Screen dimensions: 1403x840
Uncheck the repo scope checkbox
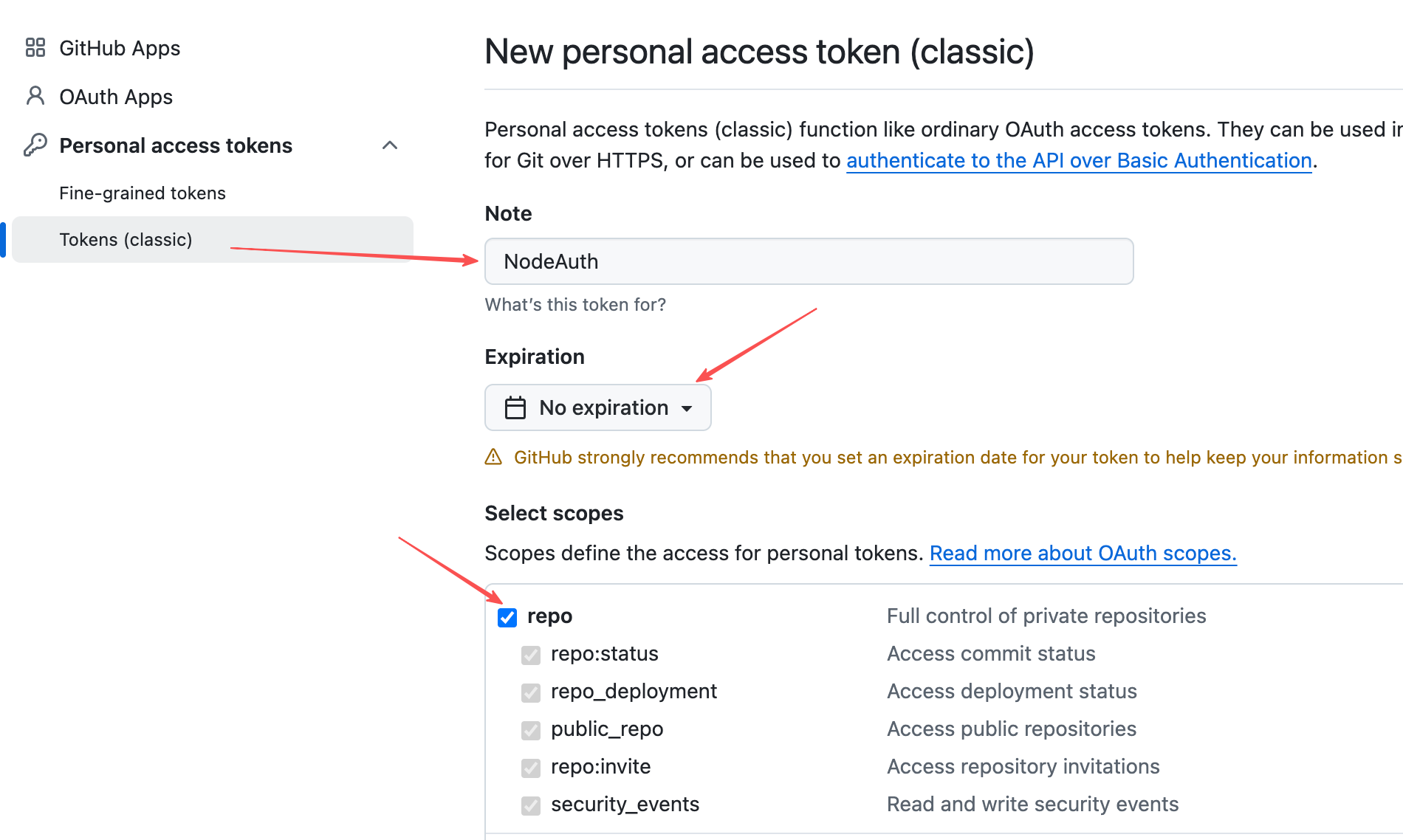click(507, 617)
